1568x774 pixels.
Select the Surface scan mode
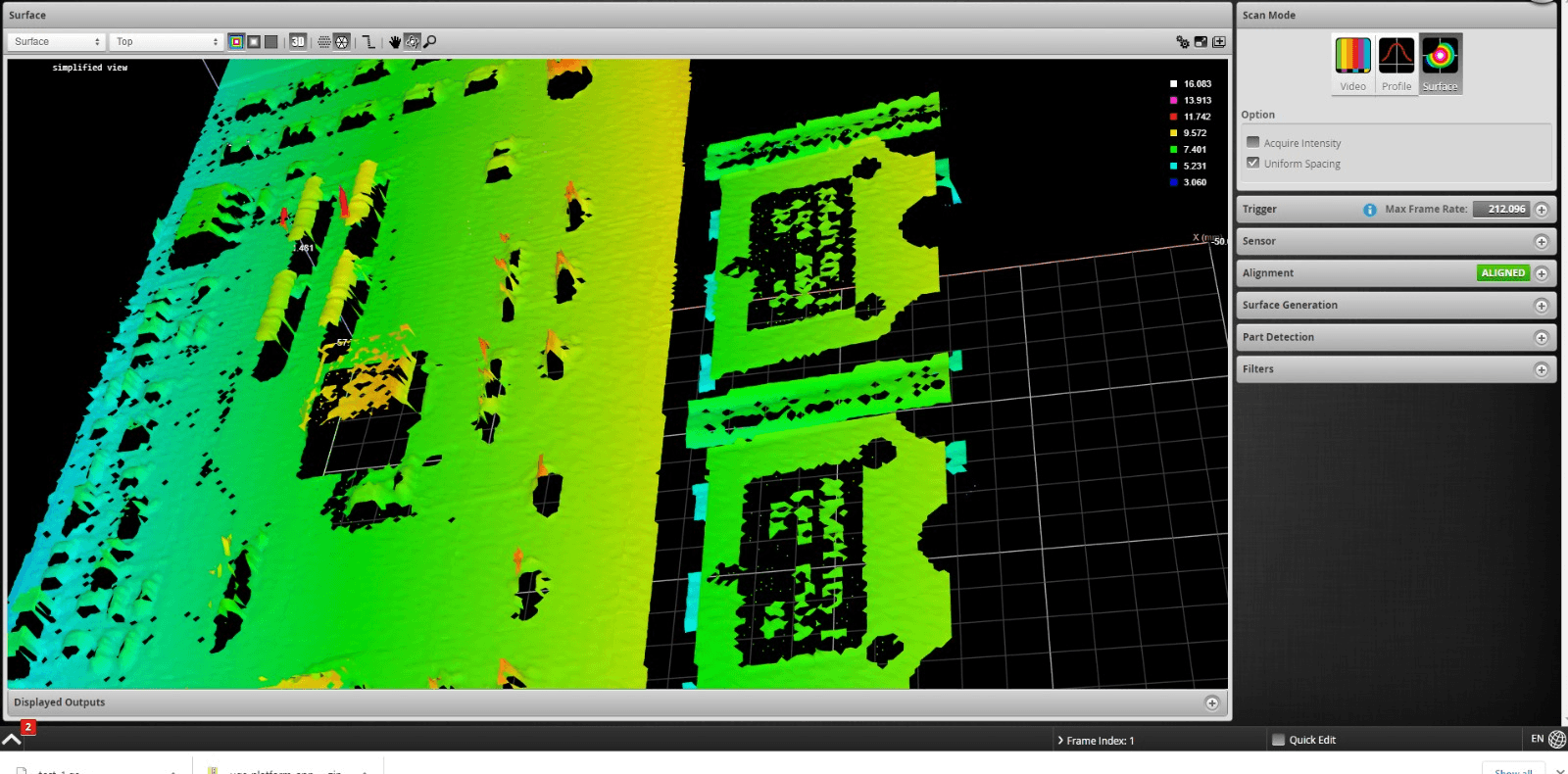point(1441,64)
